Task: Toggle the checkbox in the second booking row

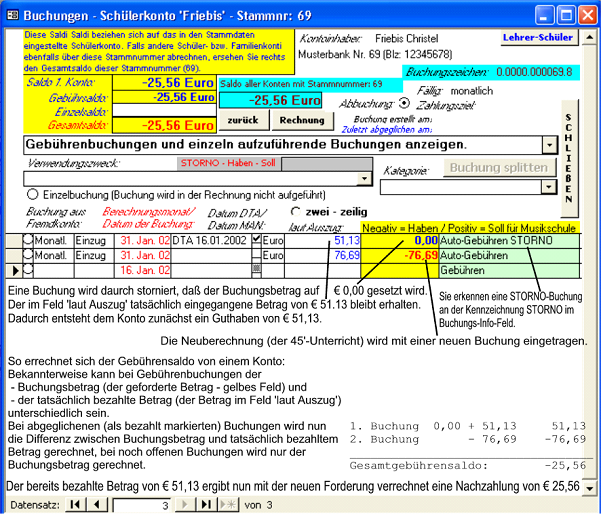Action: 257,256
